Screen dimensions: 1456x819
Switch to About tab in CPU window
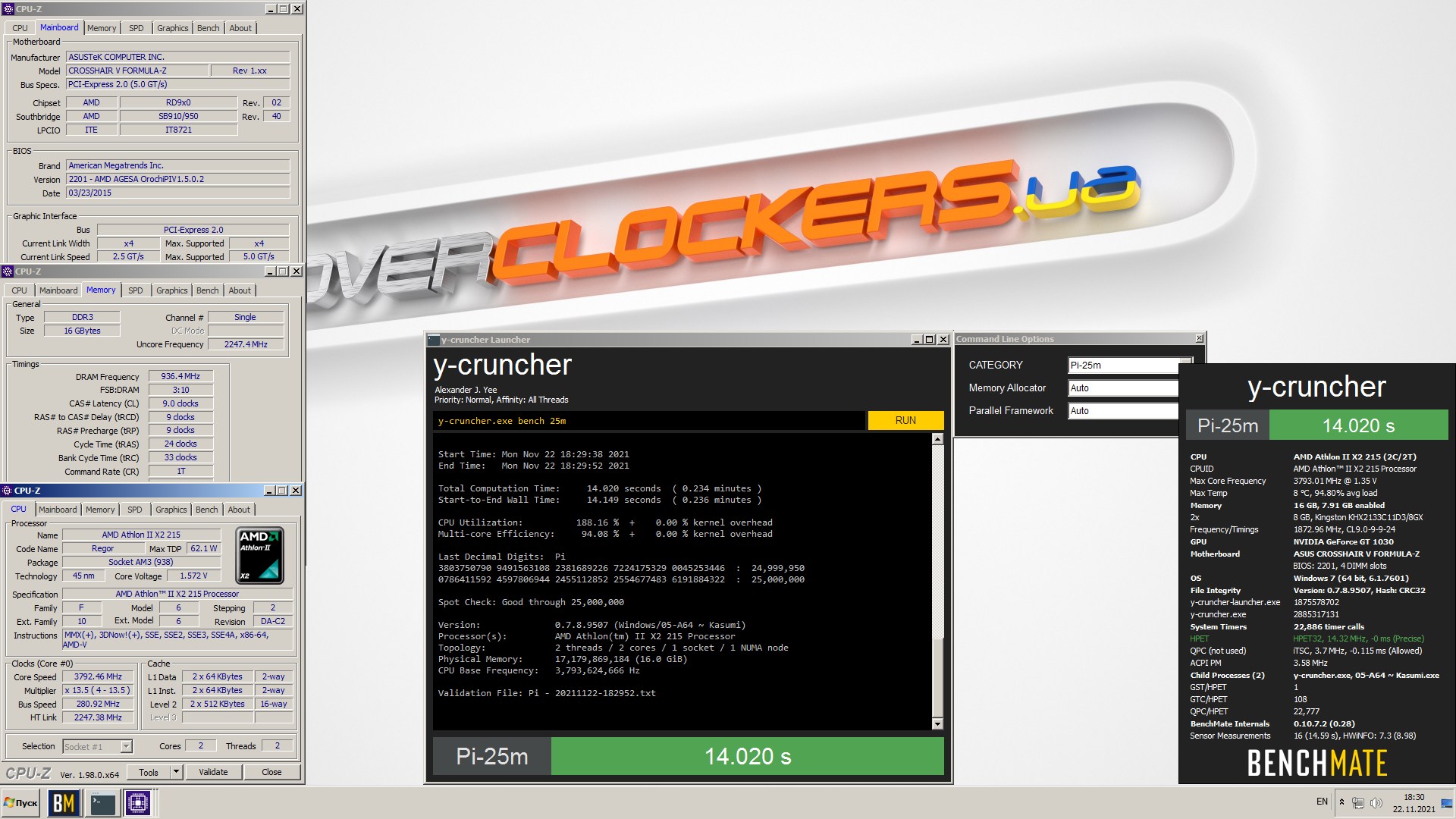(x=239, y=510)
